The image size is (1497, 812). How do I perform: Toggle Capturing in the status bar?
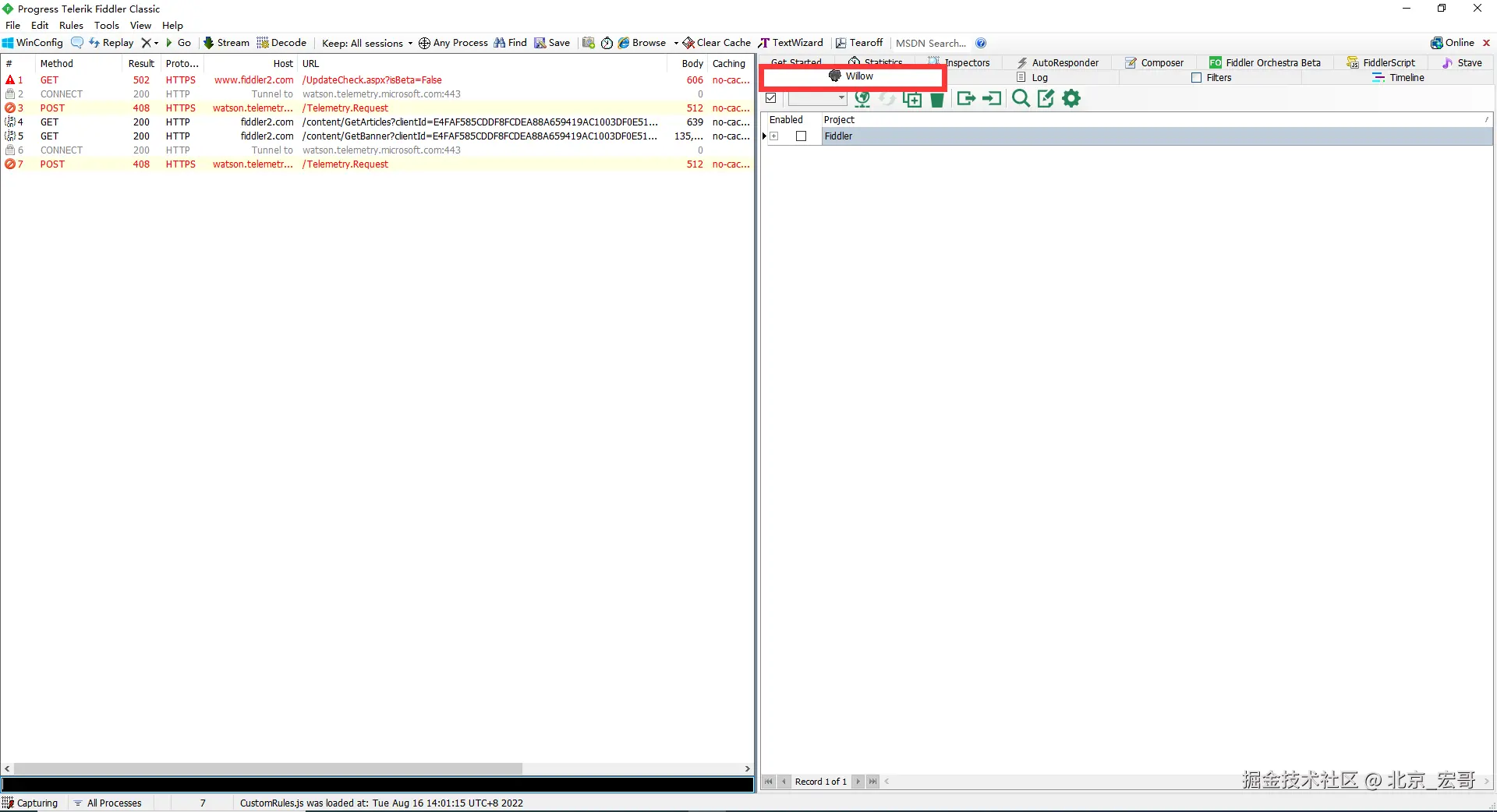click(x=31, y=803)
